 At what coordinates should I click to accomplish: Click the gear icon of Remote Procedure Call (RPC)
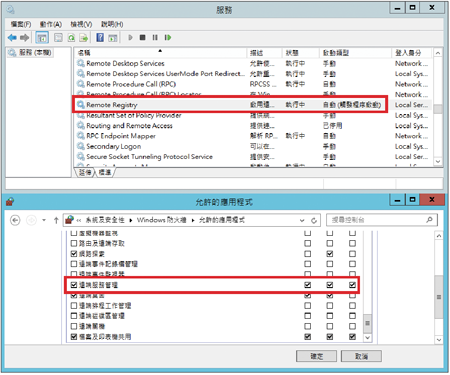coord(81,84)
